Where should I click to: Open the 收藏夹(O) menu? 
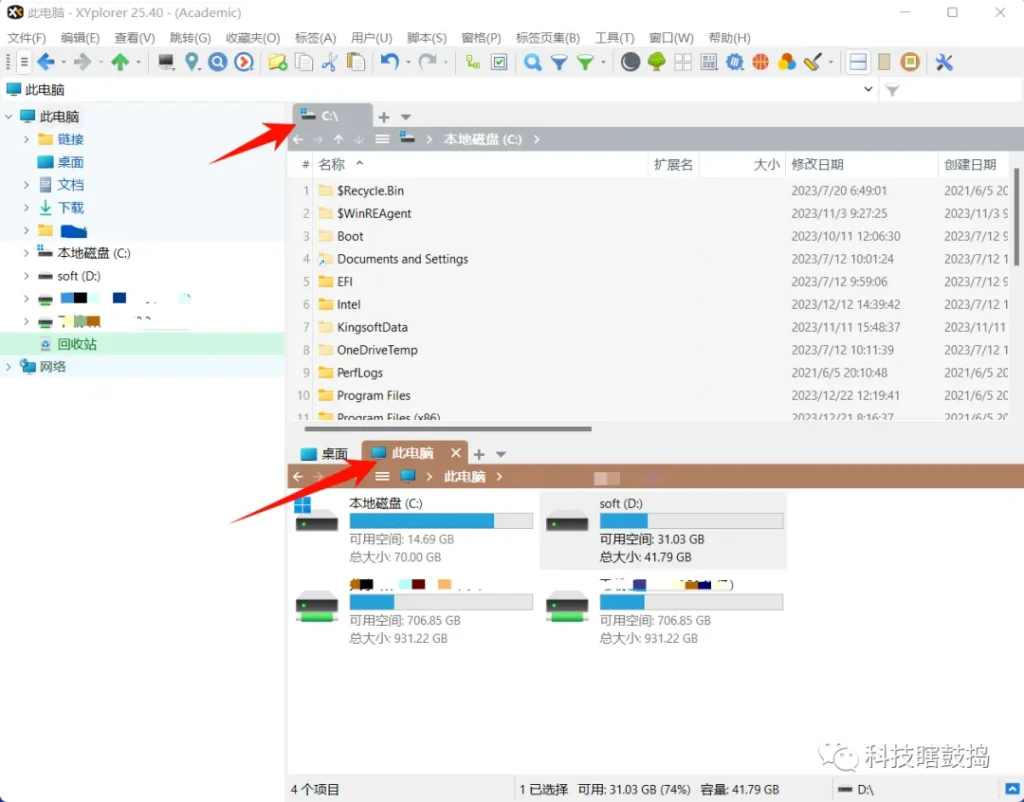(253, 38)
